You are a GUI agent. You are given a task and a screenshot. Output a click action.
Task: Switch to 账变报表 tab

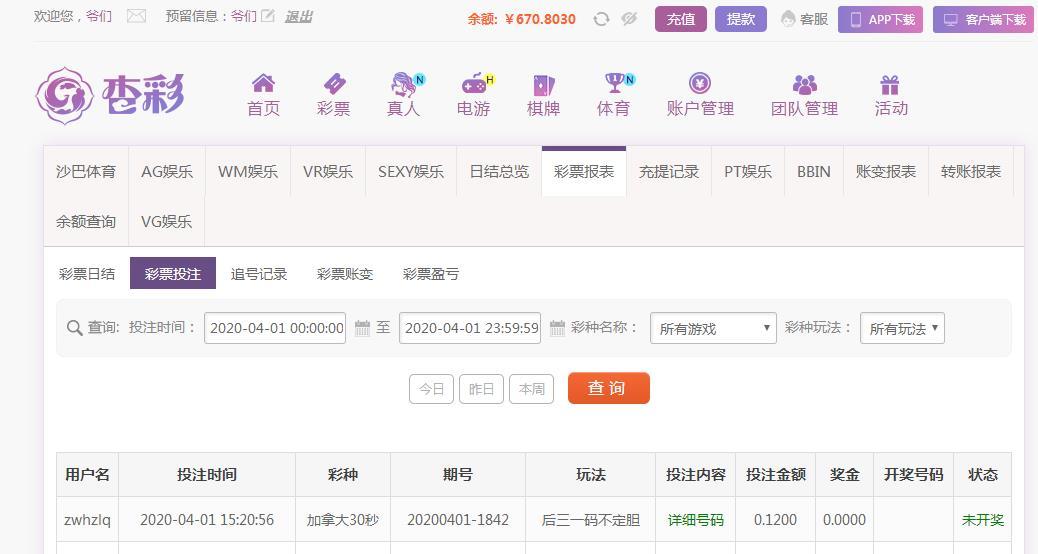(x=886, y=171)
